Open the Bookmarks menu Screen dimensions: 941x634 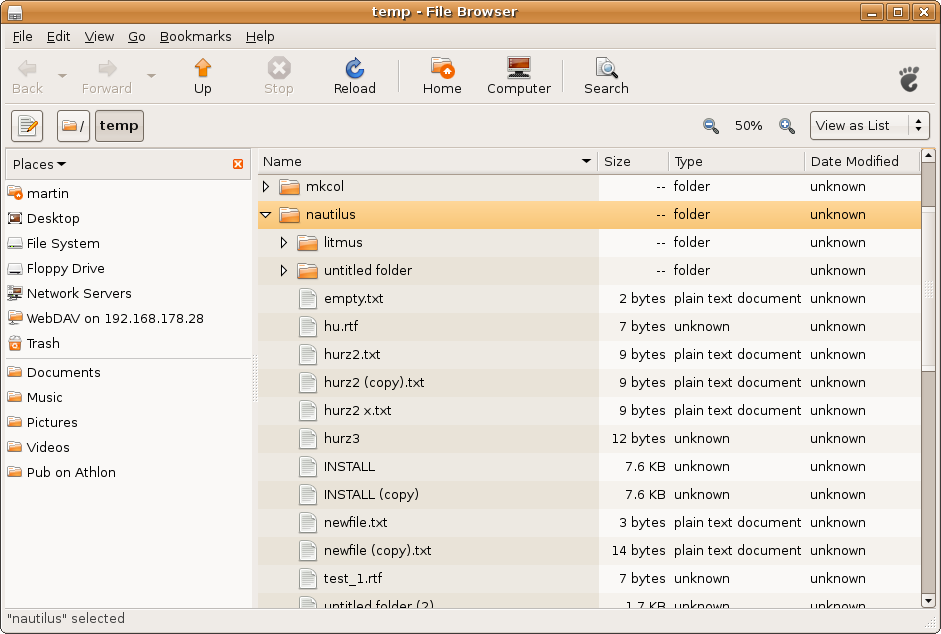[x=195, y=36]
